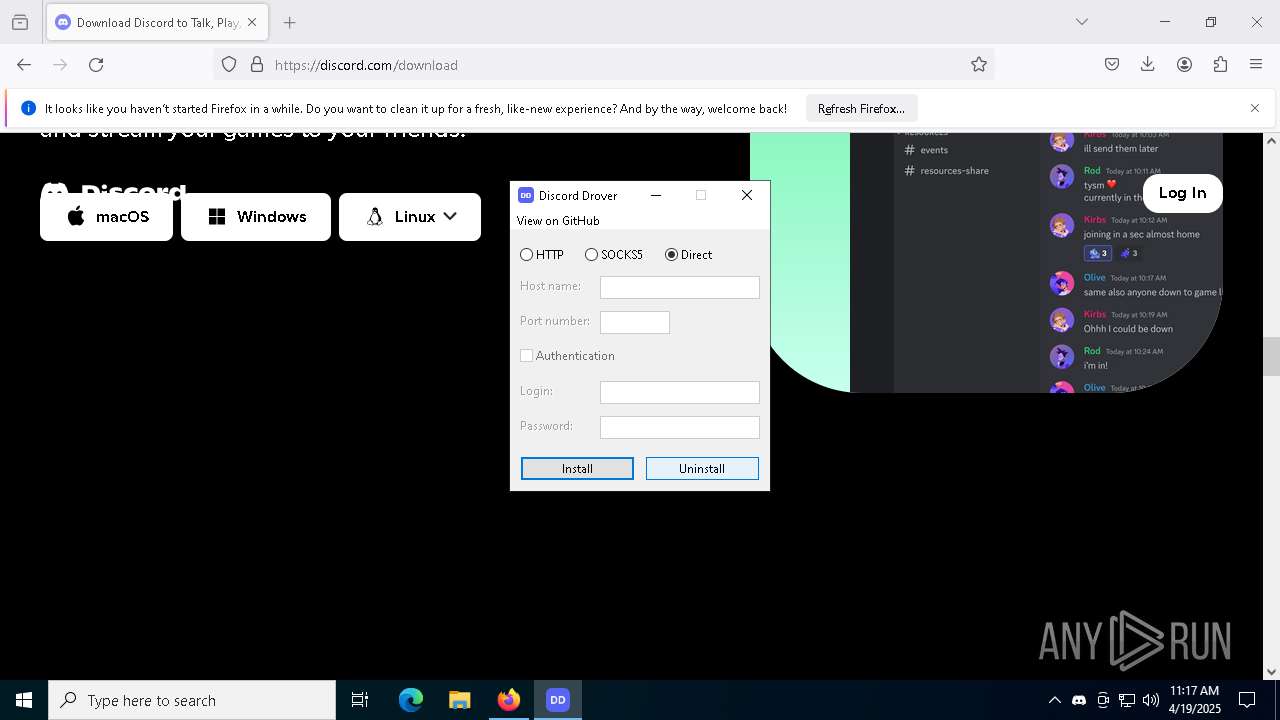Open the Firefox Downloads panel
This screenshot has height=720, width=1280.
pos(1148,65)
